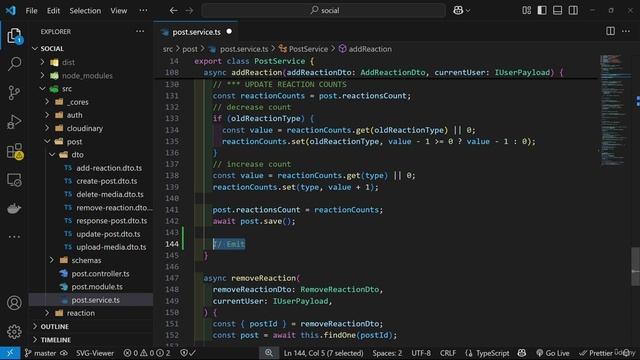Open editor More Actions ellipsis

[626, 31]
